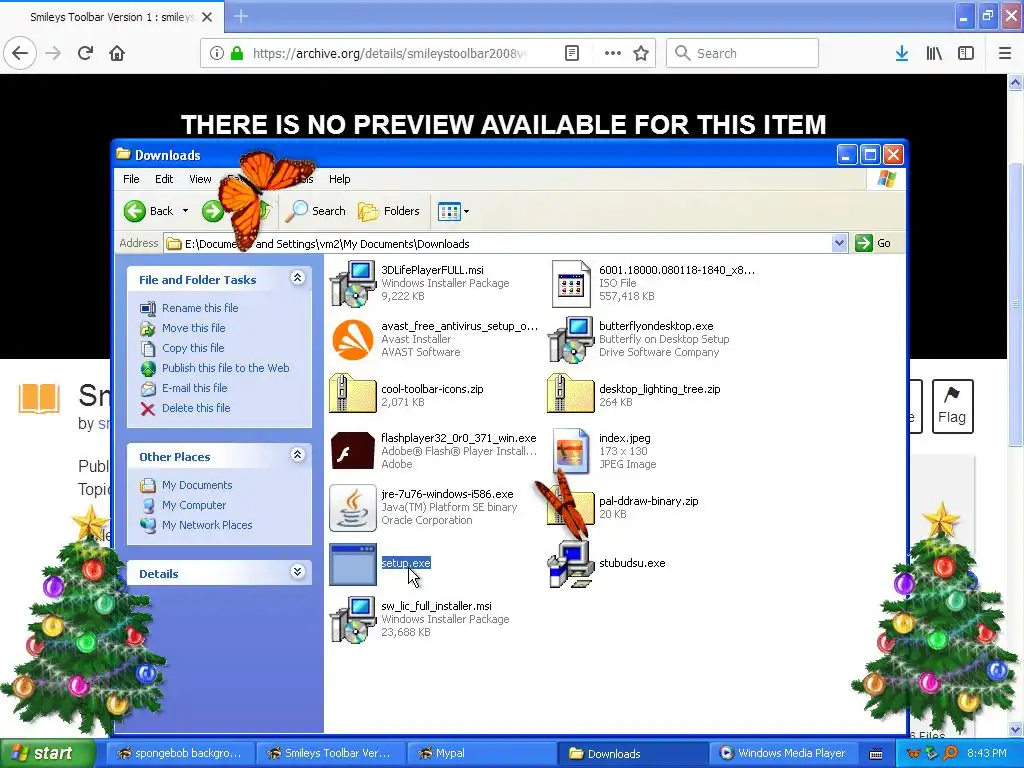This screenshot has width=1024, height=768.
Task: Open a new browser tab with plus
Action: (241, 16)
